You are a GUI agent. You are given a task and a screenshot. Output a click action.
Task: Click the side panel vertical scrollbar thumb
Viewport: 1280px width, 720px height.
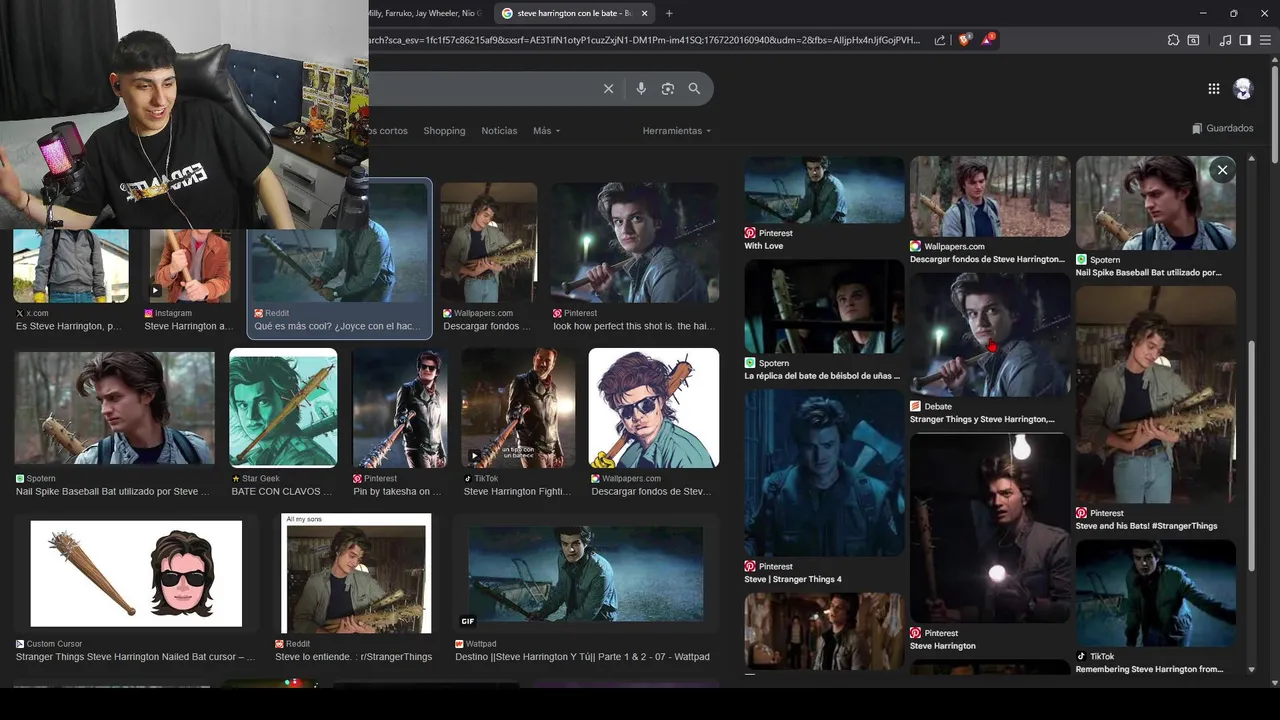[1252, 455]
